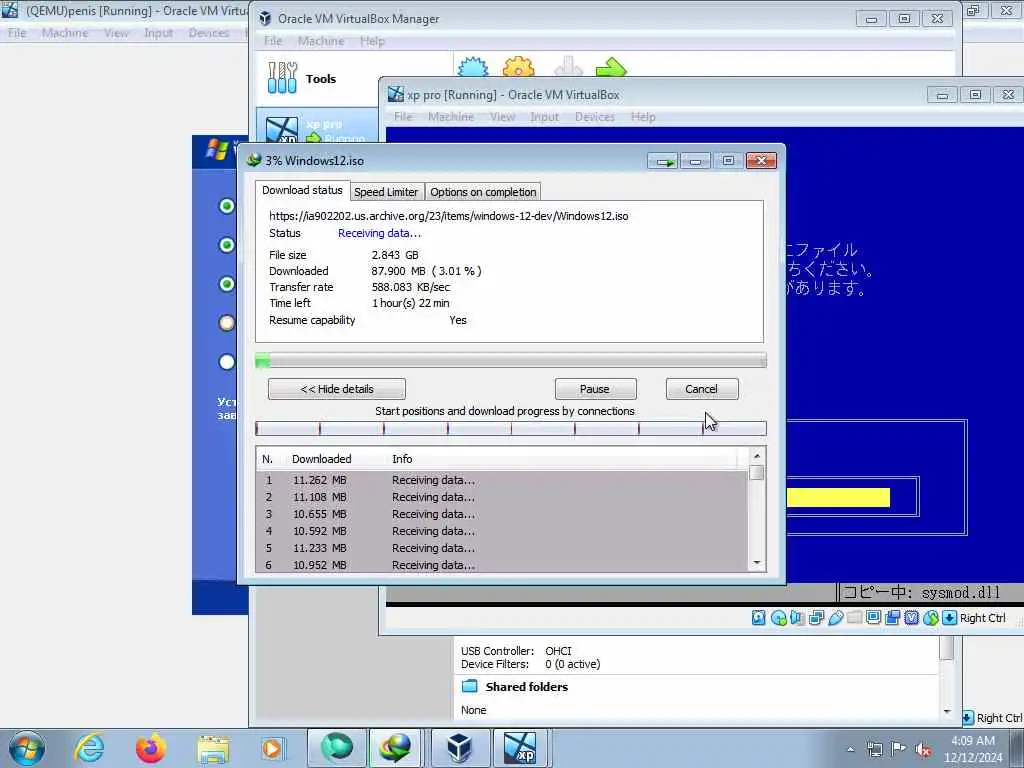1024x768 pixels.
Task: Click recording indicator in xp pro status bar
Action: pos(893,617)
